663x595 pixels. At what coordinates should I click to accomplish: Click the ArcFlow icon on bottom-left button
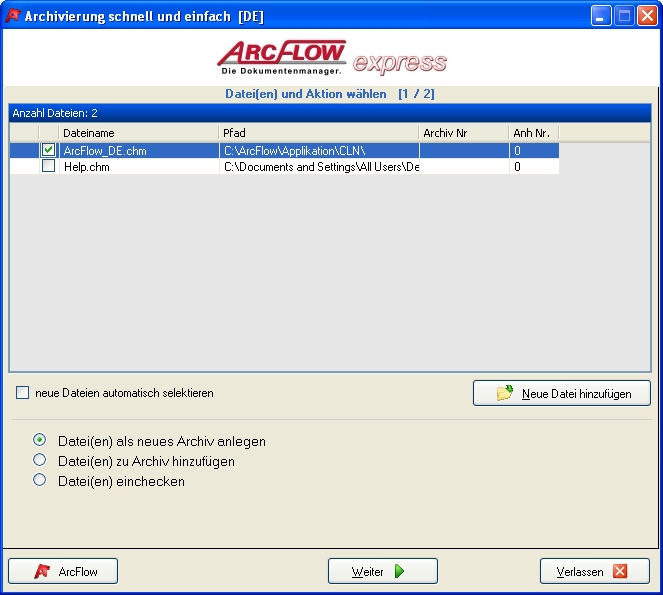coord(42,571)
